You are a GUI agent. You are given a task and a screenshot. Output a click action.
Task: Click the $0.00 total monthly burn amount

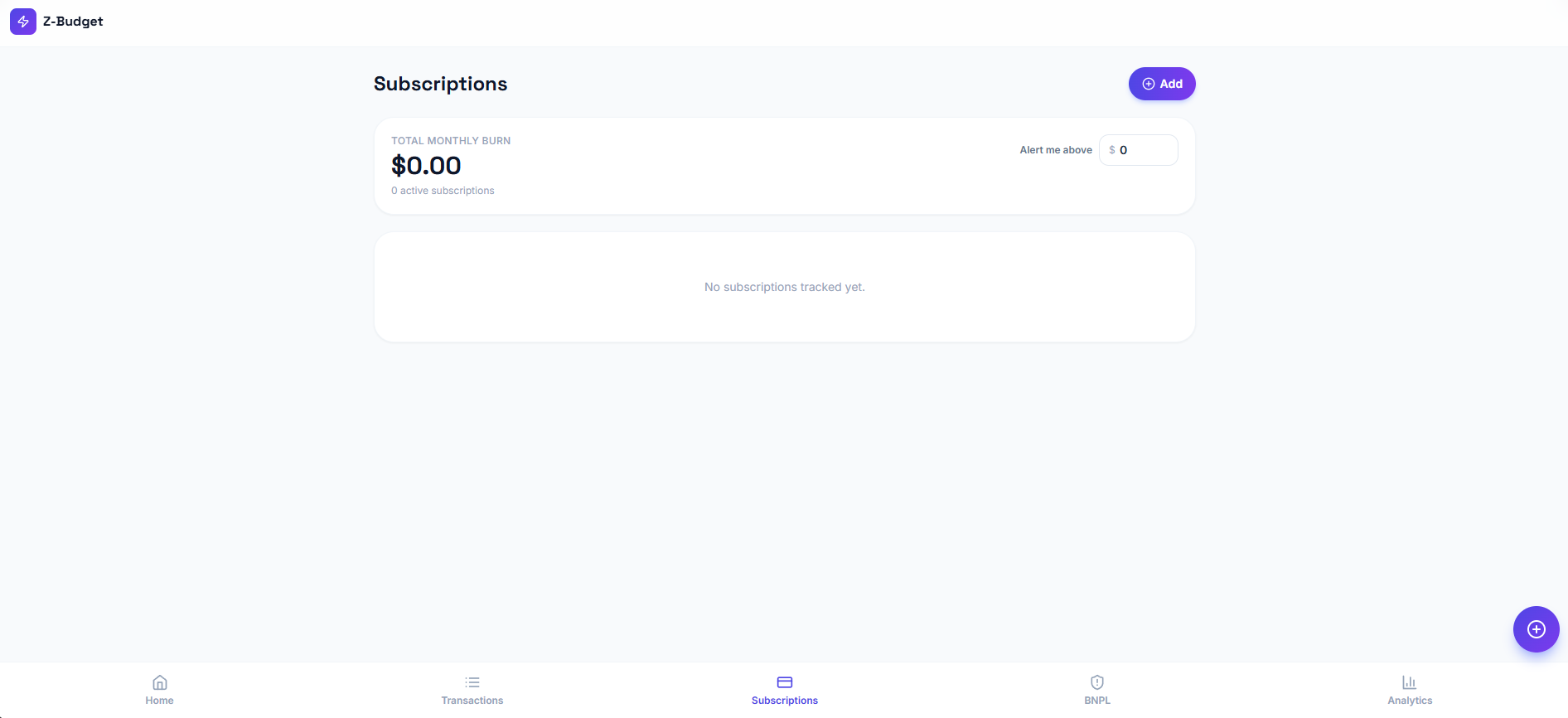coord(426,166)
